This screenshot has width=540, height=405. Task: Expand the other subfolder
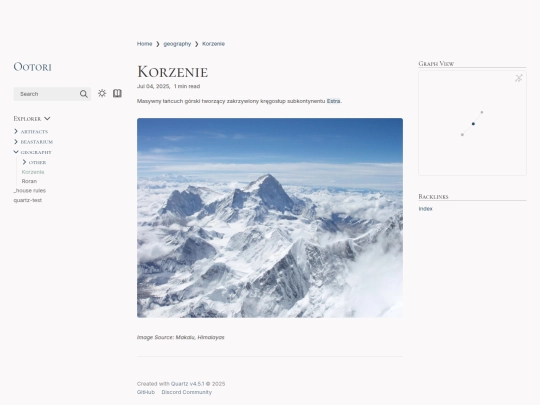coord(24,162)
